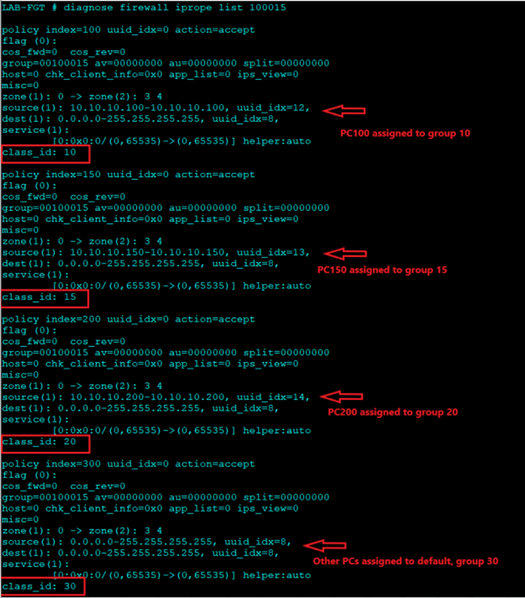Click the boxed class_id: 20 text

(x=39, y=442)
